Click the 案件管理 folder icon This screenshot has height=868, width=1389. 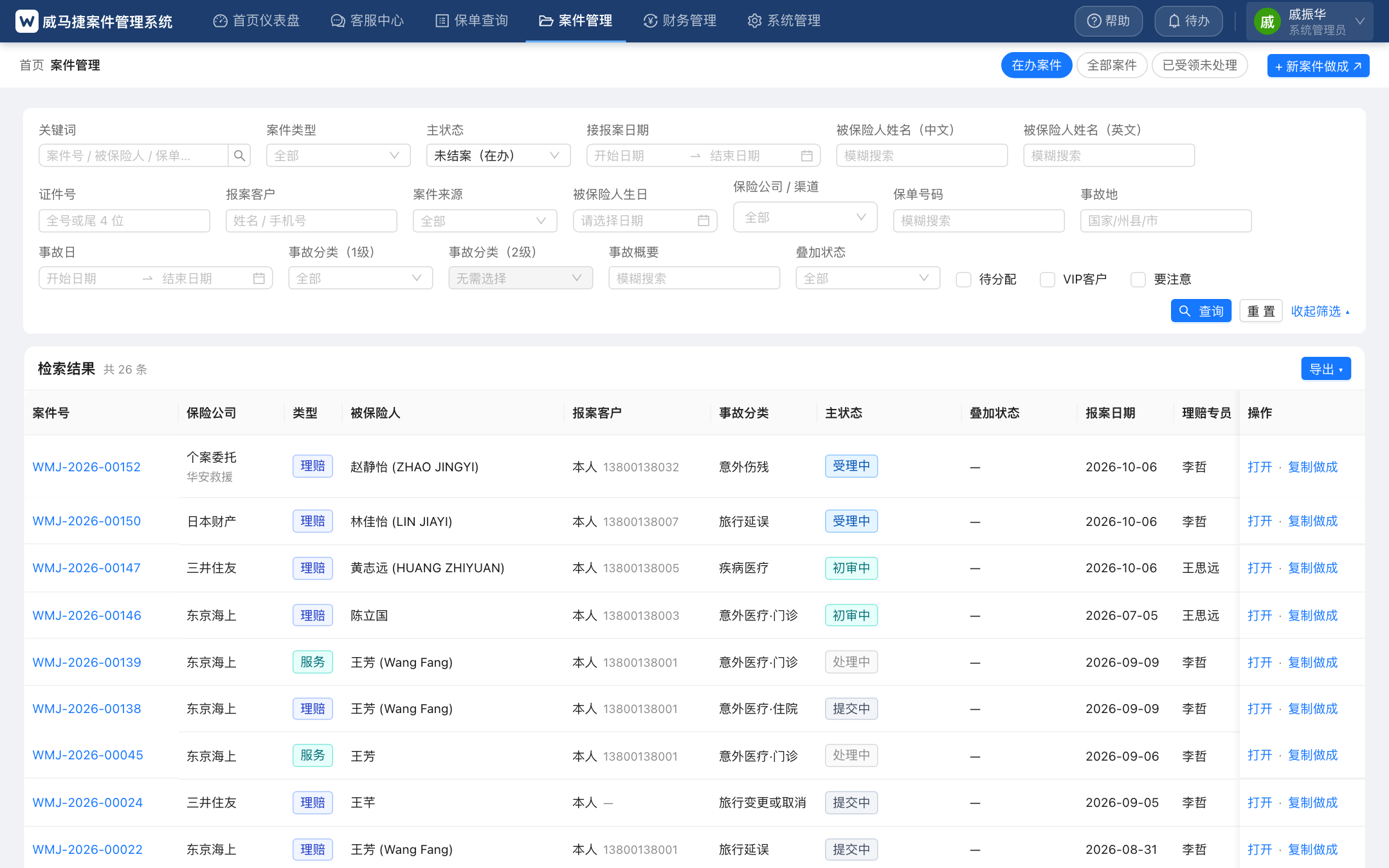pos(546,21)
